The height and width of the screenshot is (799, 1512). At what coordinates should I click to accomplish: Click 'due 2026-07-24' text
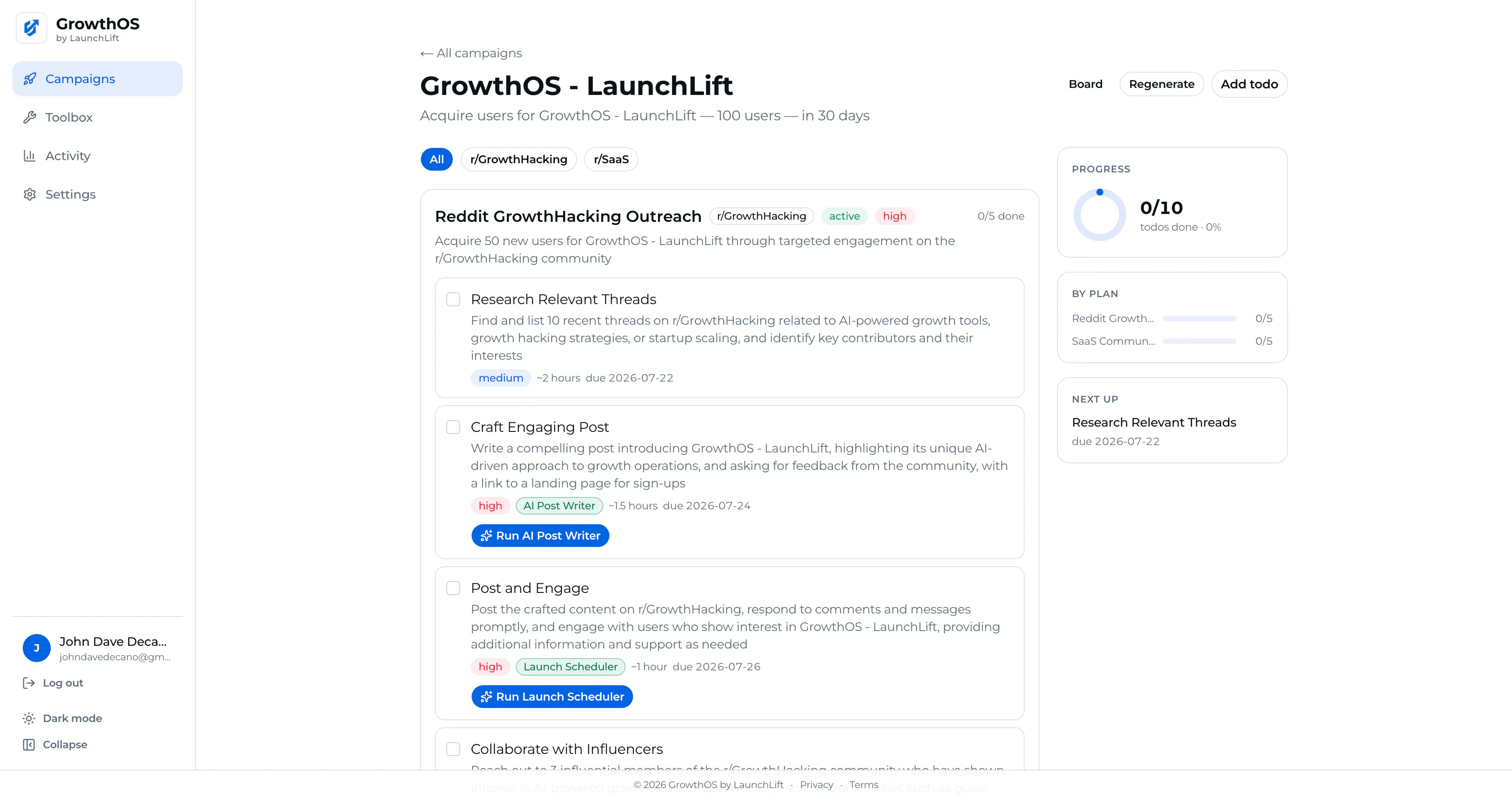pyautogui.click(x=707, y=505)
